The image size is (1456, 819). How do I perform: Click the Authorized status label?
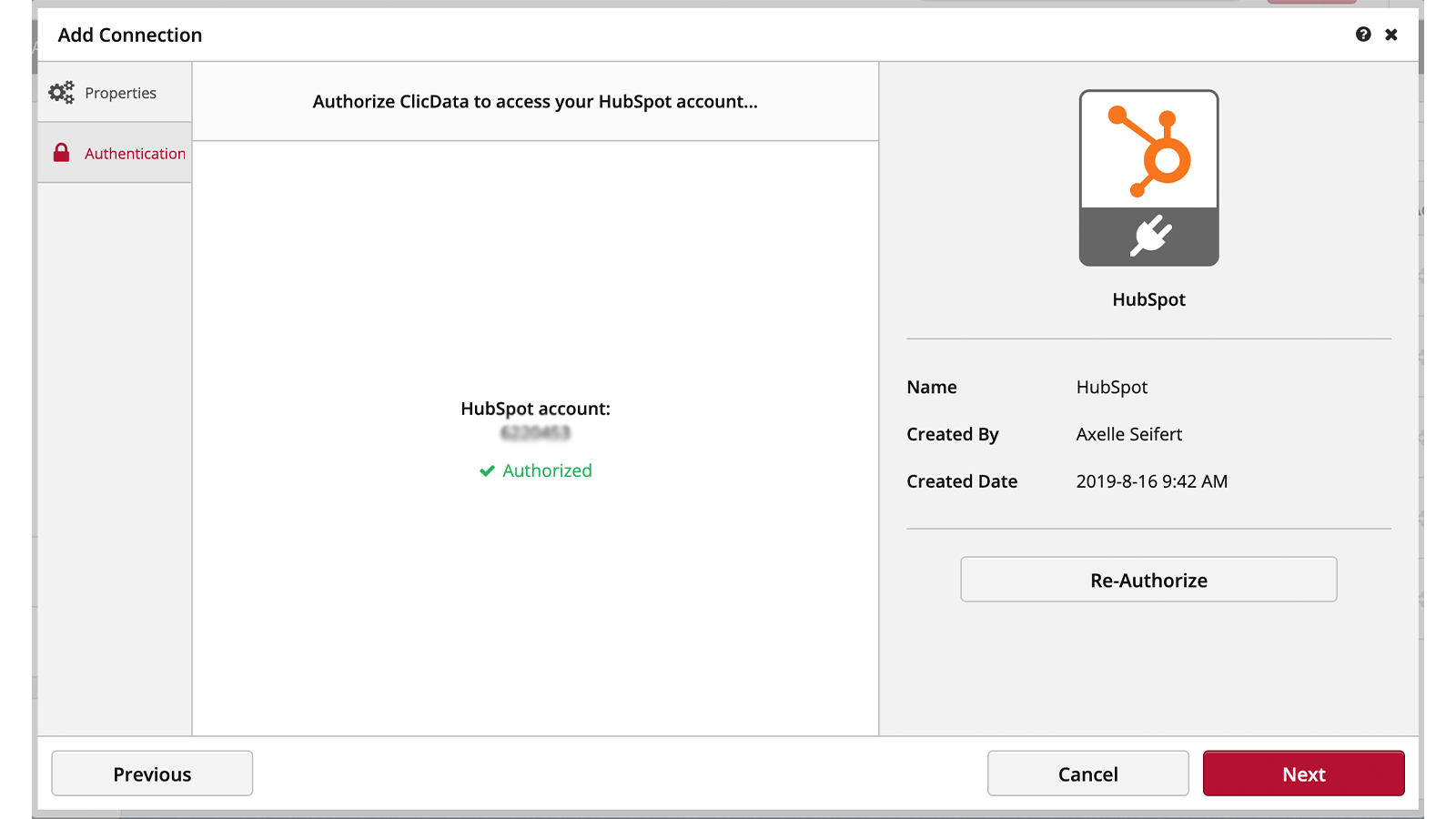[x=547, y=470]
